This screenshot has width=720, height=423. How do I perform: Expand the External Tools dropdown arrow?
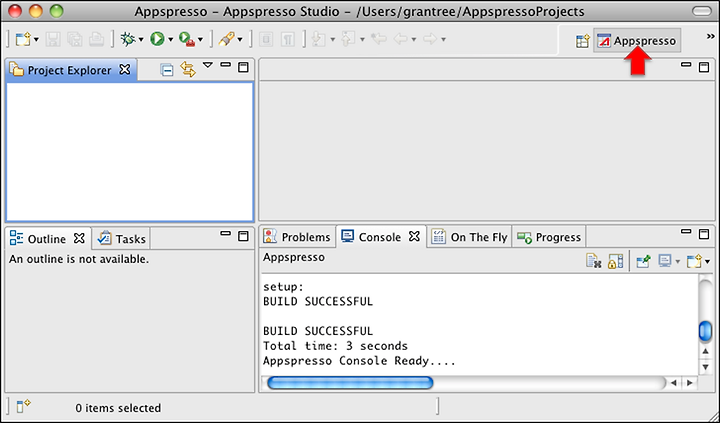click(200, 40)
